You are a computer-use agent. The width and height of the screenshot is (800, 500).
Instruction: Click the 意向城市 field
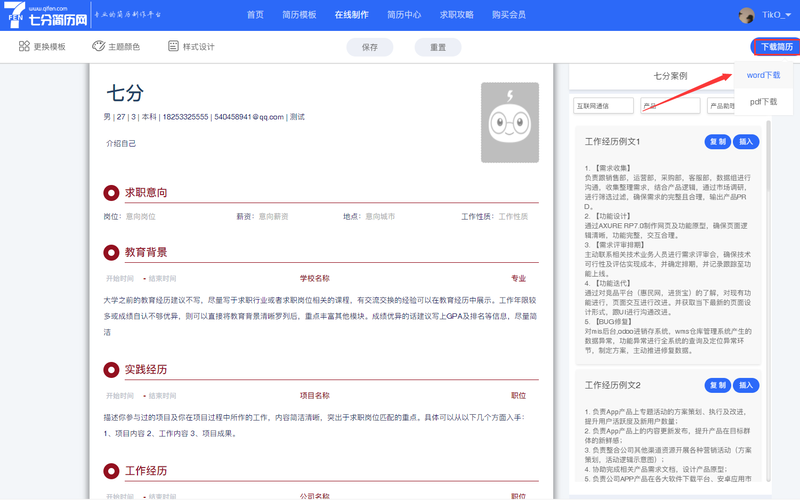[380, 216]
